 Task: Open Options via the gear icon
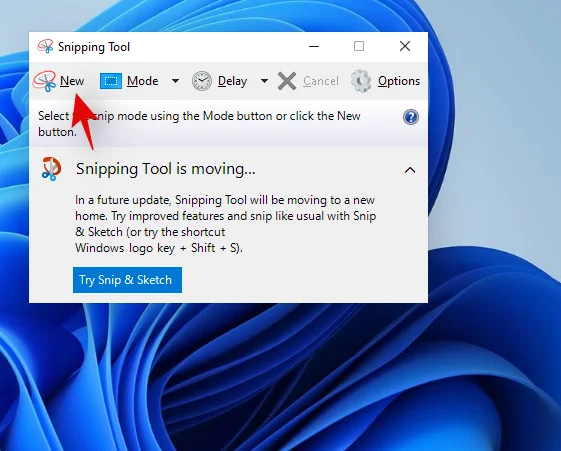point(361,81)
